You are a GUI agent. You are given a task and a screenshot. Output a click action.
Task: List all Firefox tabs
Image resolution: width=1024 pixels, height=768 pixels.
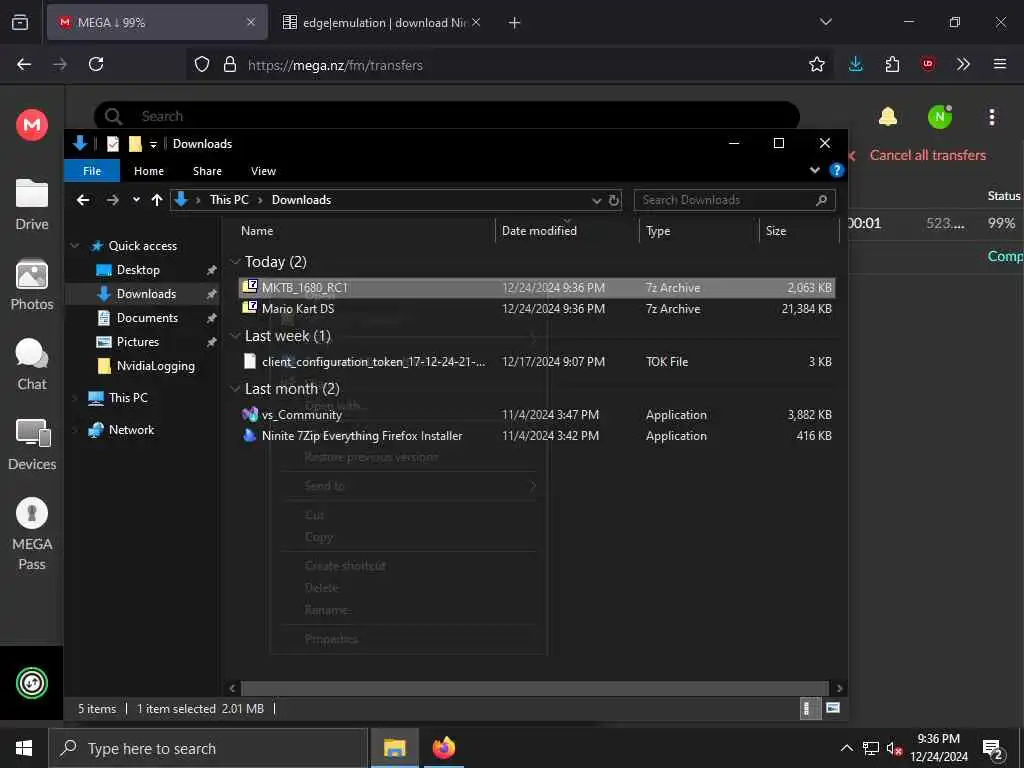pos(825,22)
